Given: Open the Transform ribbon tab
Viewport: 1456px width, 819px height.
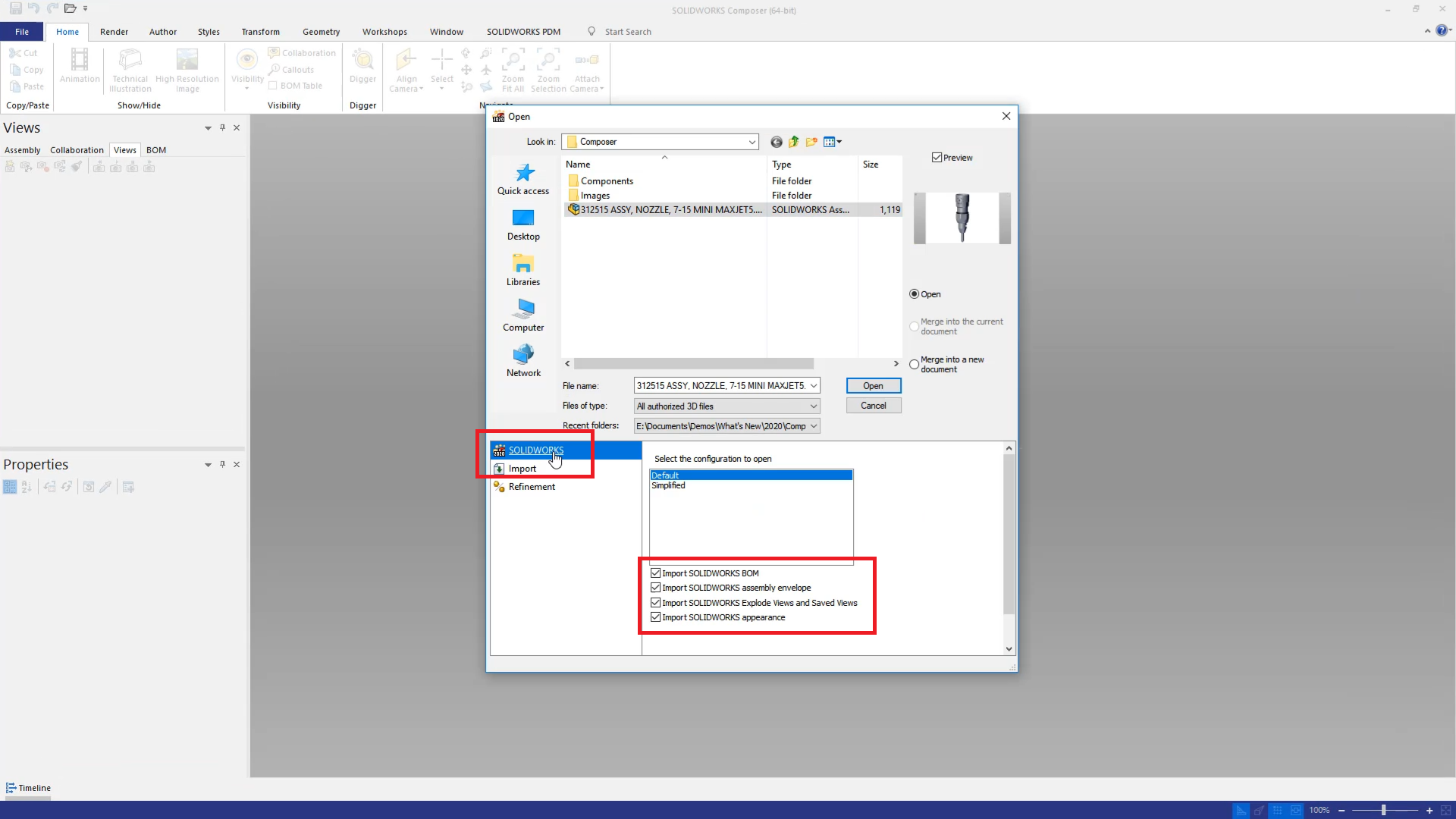Looking at the screenshot, I should coord(260,32).
